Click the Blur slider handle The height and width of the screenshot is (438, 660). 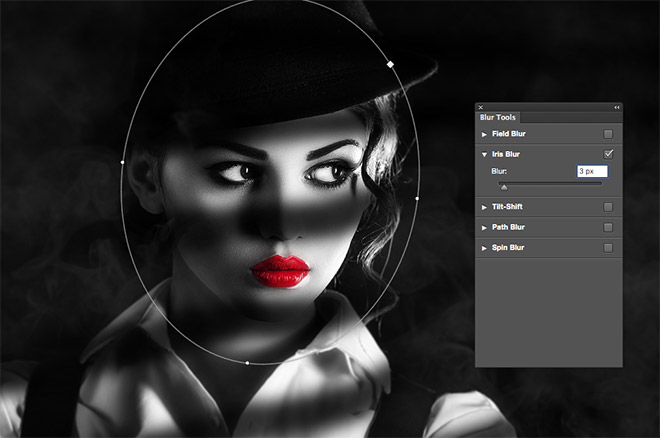(x=504, y=186)
